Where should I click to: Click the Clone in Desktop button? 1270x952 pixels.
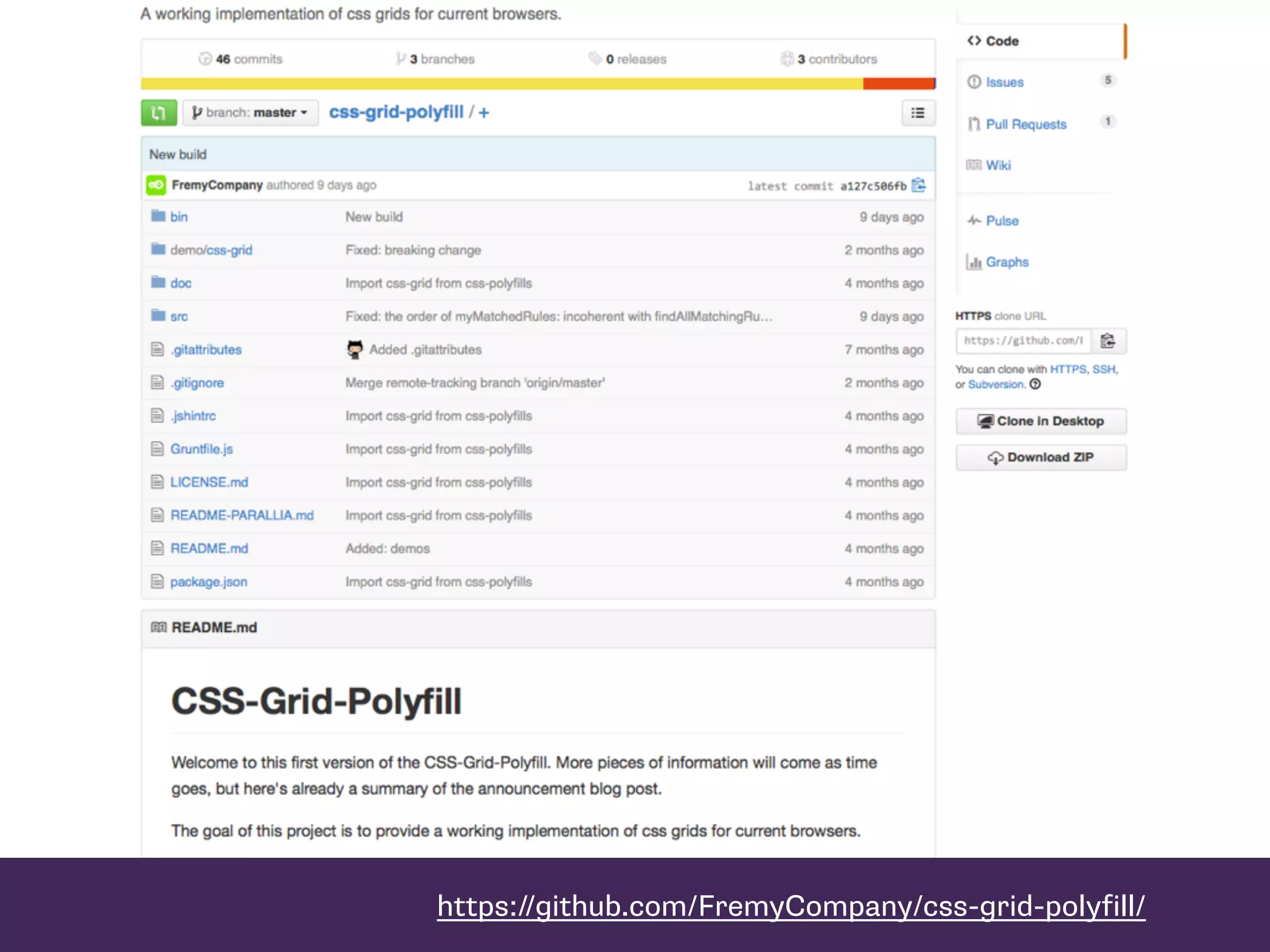tap(1041, 421)
